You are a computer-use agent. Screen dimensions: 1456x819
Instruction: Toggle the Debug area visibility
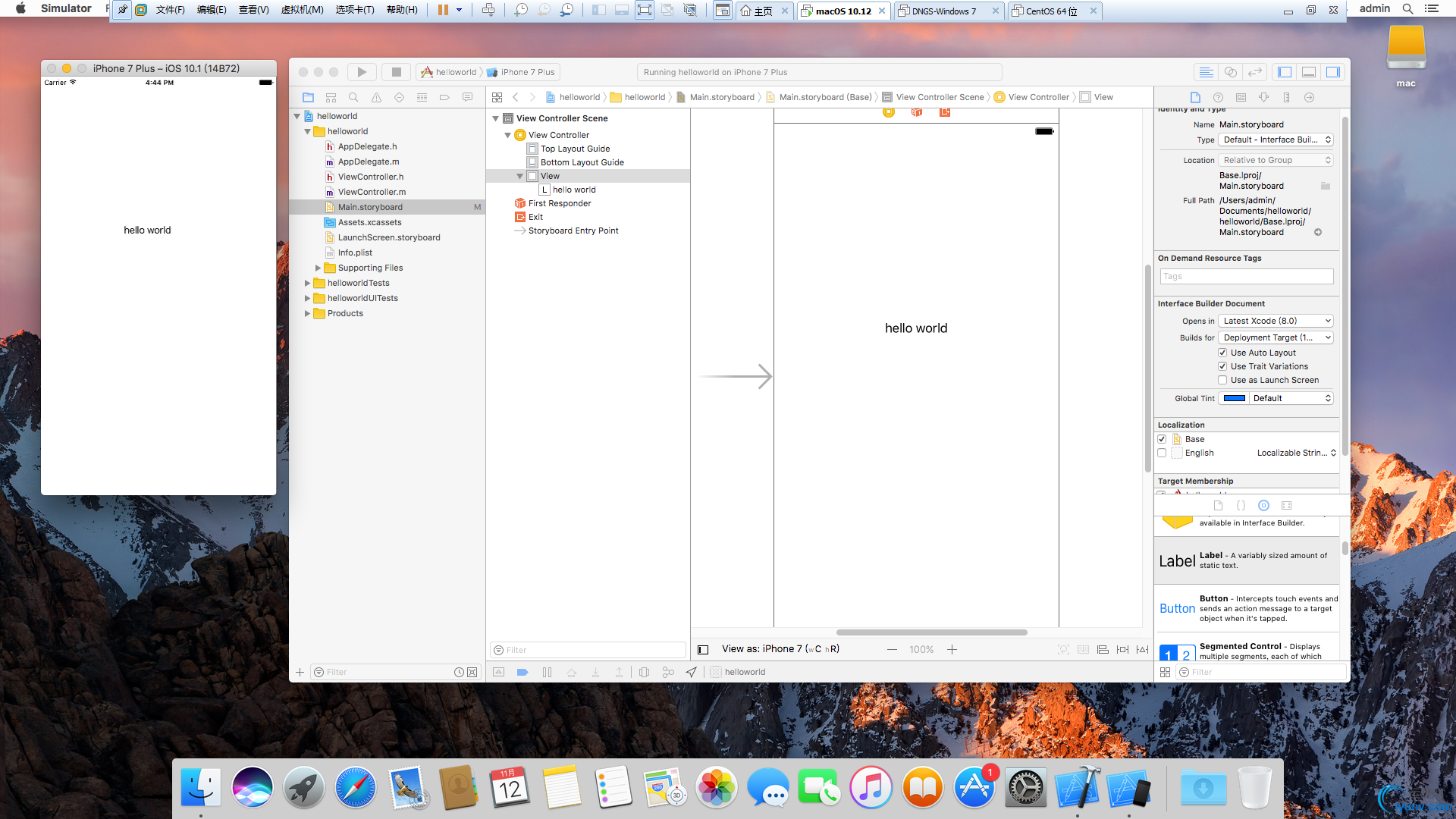(1309, 72)
